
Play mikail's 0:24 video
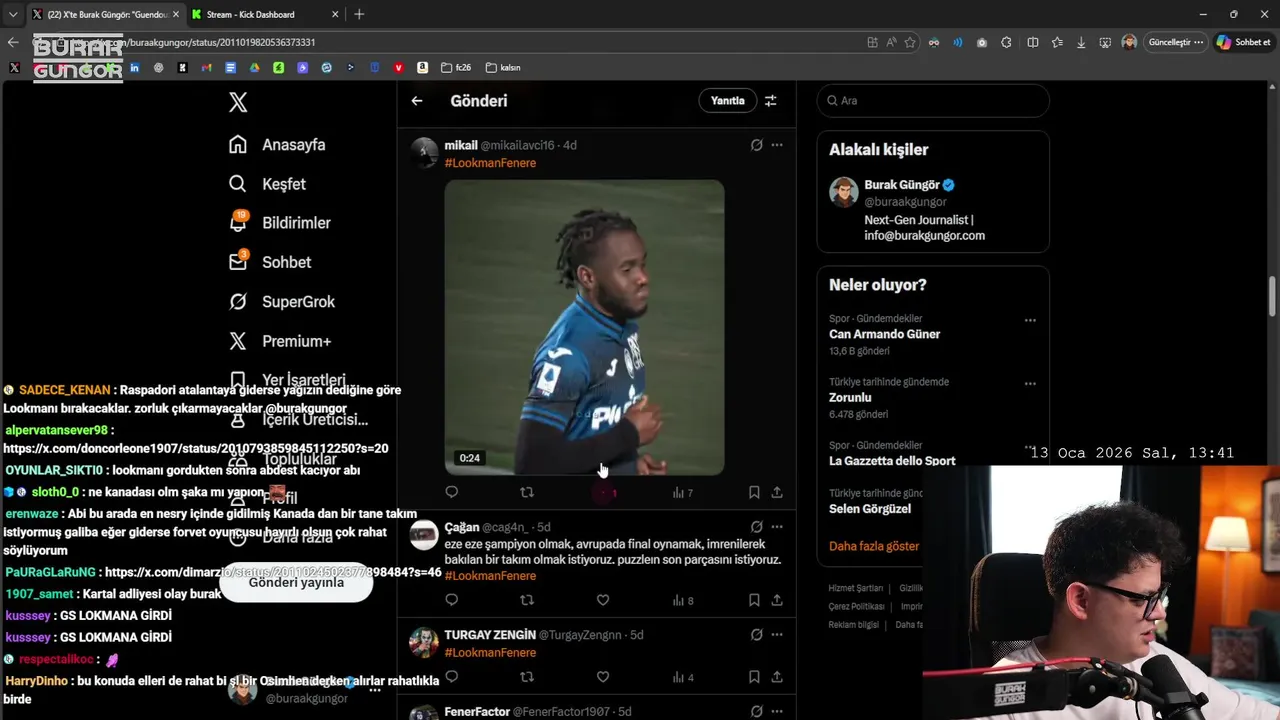584,327
